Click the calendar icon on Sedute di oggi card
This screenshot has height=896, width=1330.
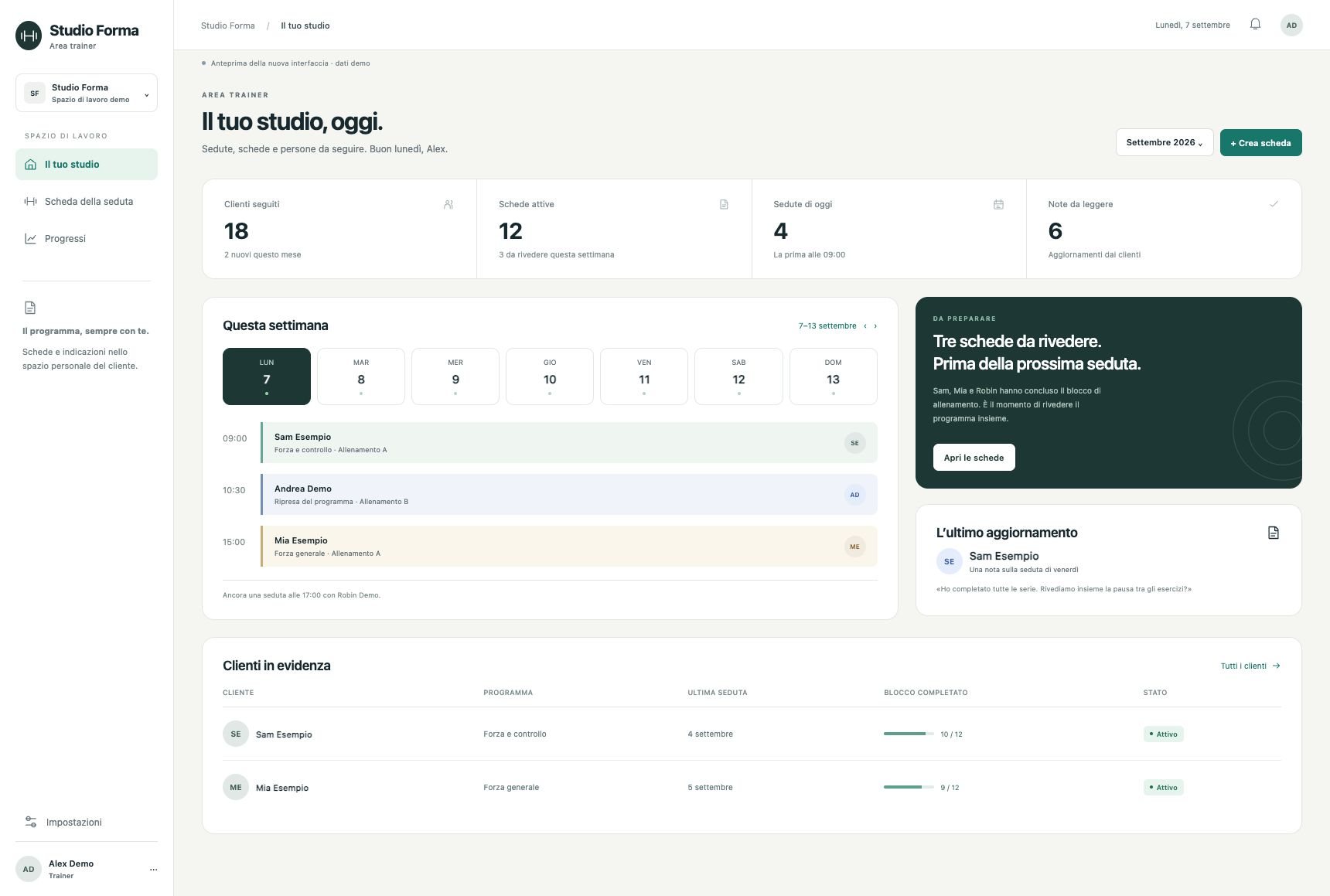998,205
